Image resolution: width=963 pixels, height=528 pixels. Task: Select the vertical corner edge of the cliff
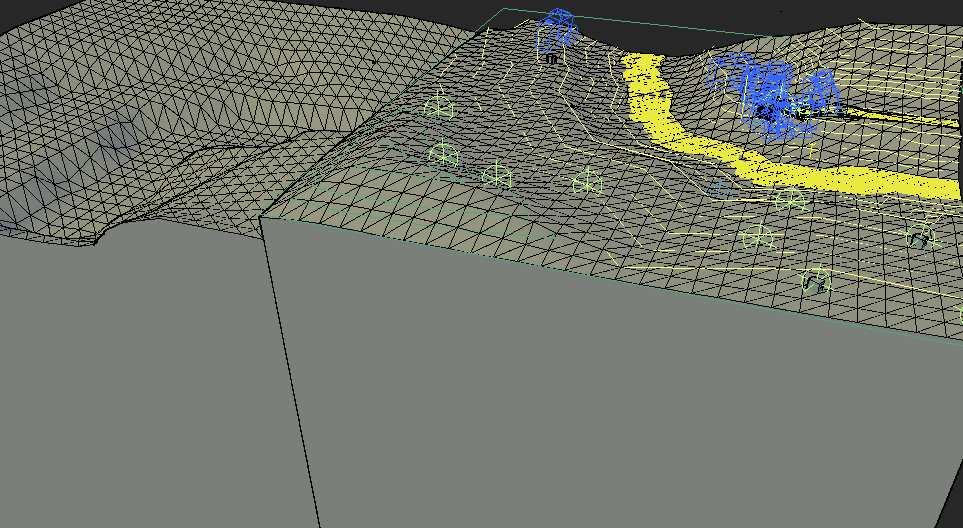(290, 370)
